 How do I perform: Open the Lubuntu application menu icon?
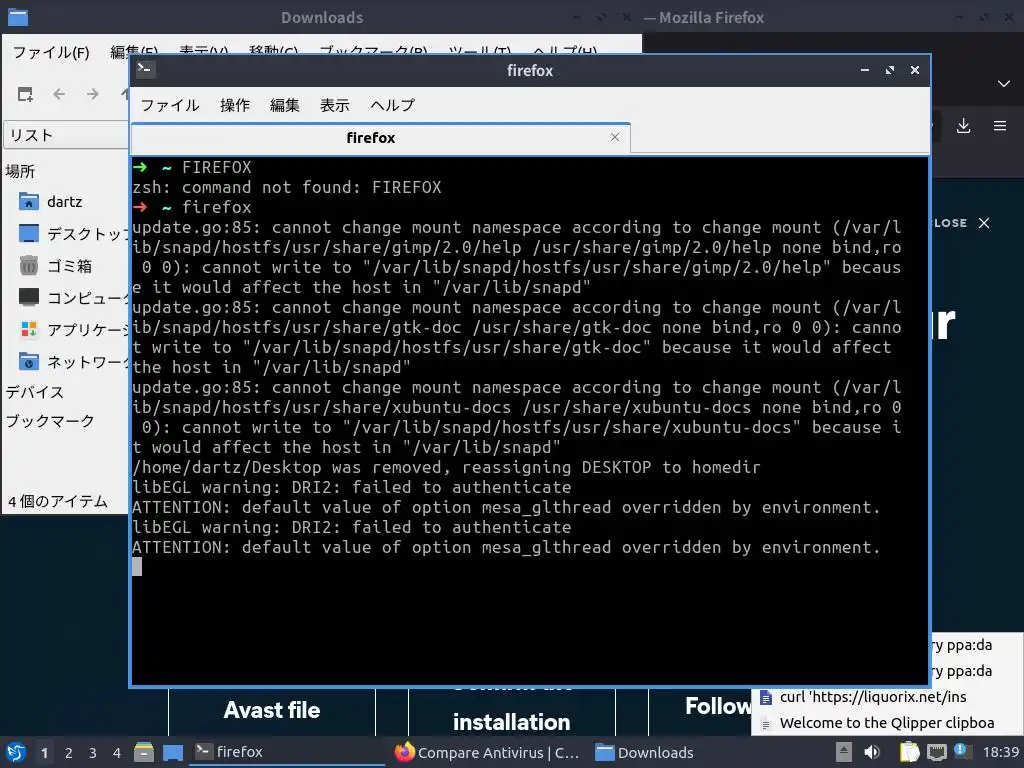(16, 752)
